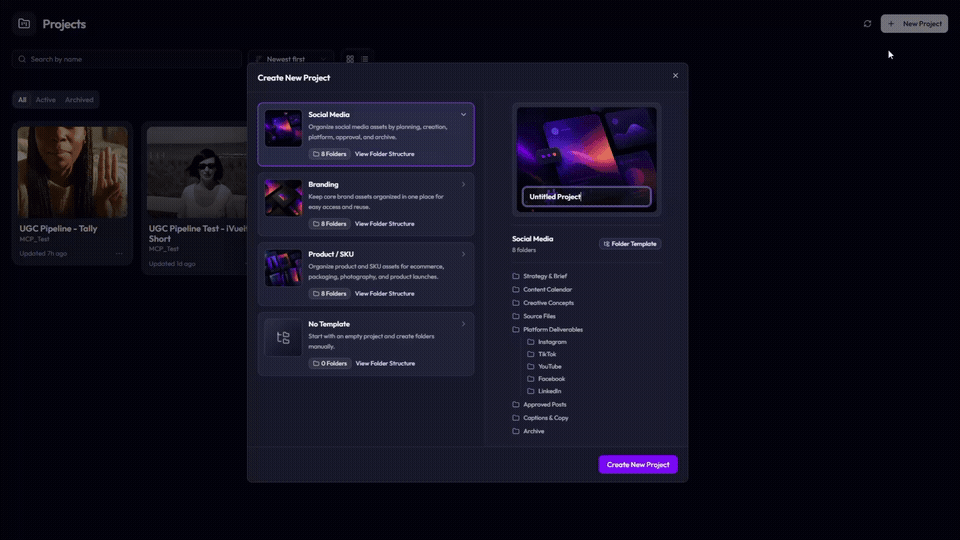The height and width of the screenshot is (540, 960).
Task: Select the Content Calendar folder
Action: (x=542, y=290)
